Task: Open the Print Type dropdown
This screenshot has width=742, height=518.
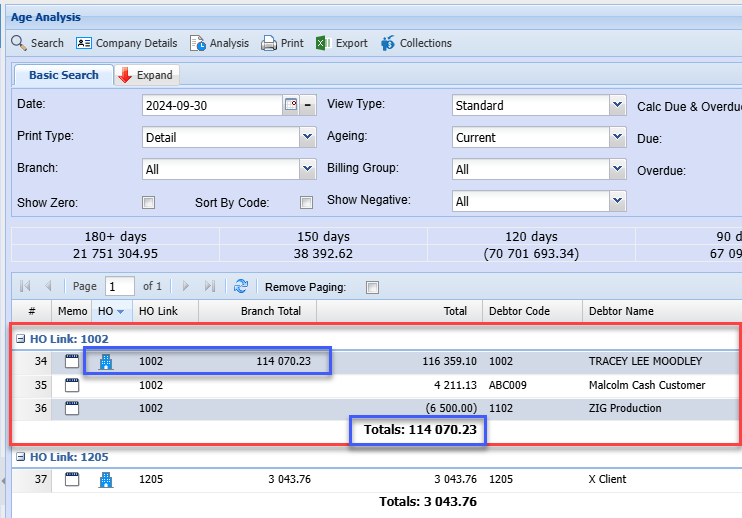Action: point(307,138)
